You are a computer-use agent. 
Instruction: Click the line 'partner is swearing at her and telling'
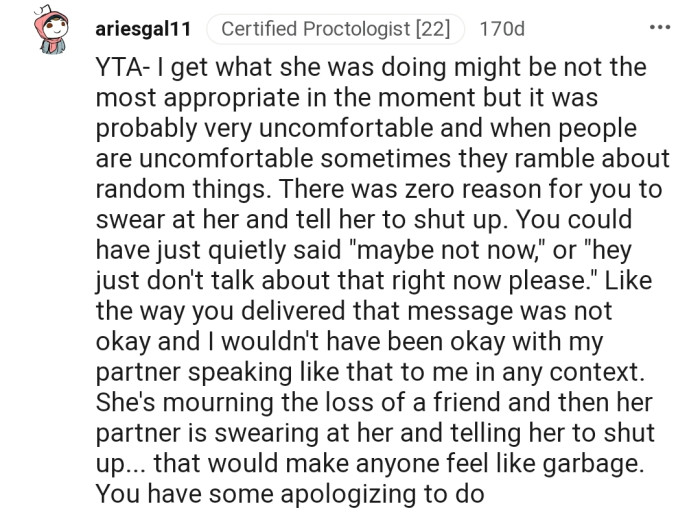[x=375, y=431]
